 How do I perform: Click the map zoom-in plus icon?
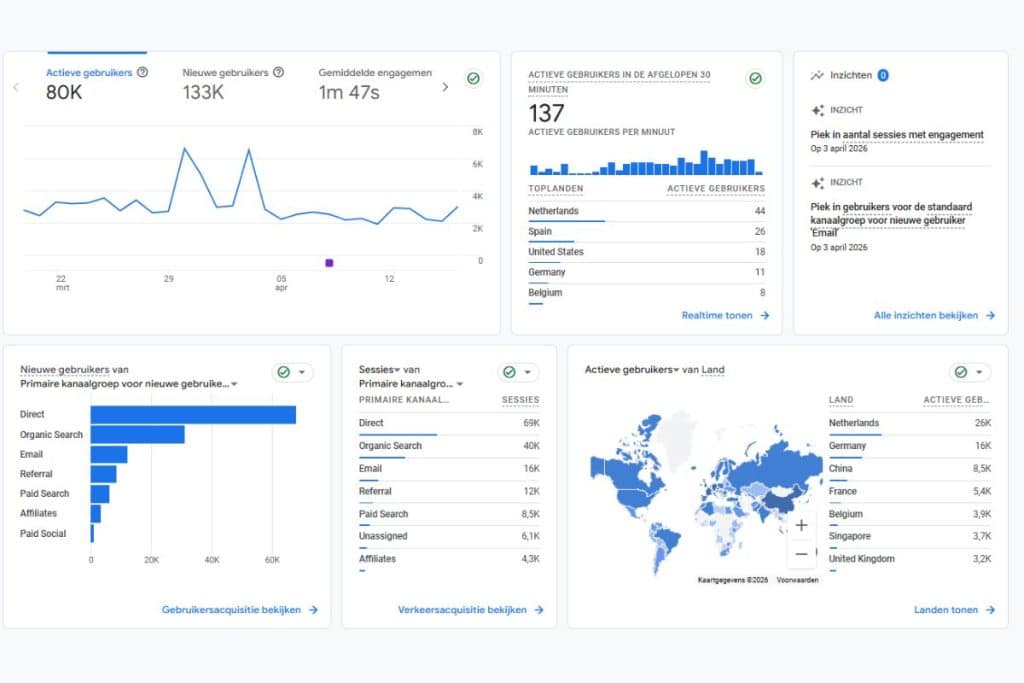tap(801, 524)
